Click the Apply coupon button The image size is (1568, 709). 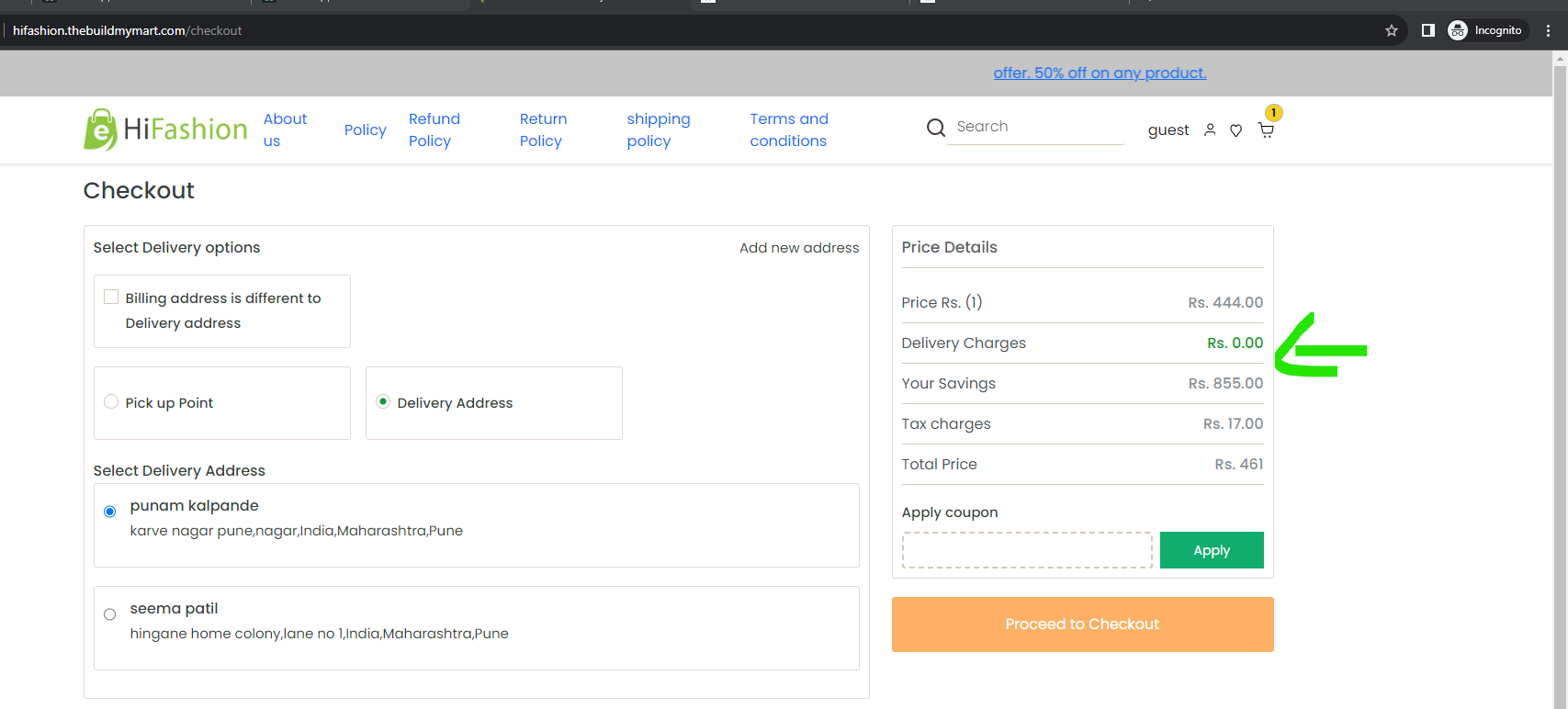tap(1212, 550)
